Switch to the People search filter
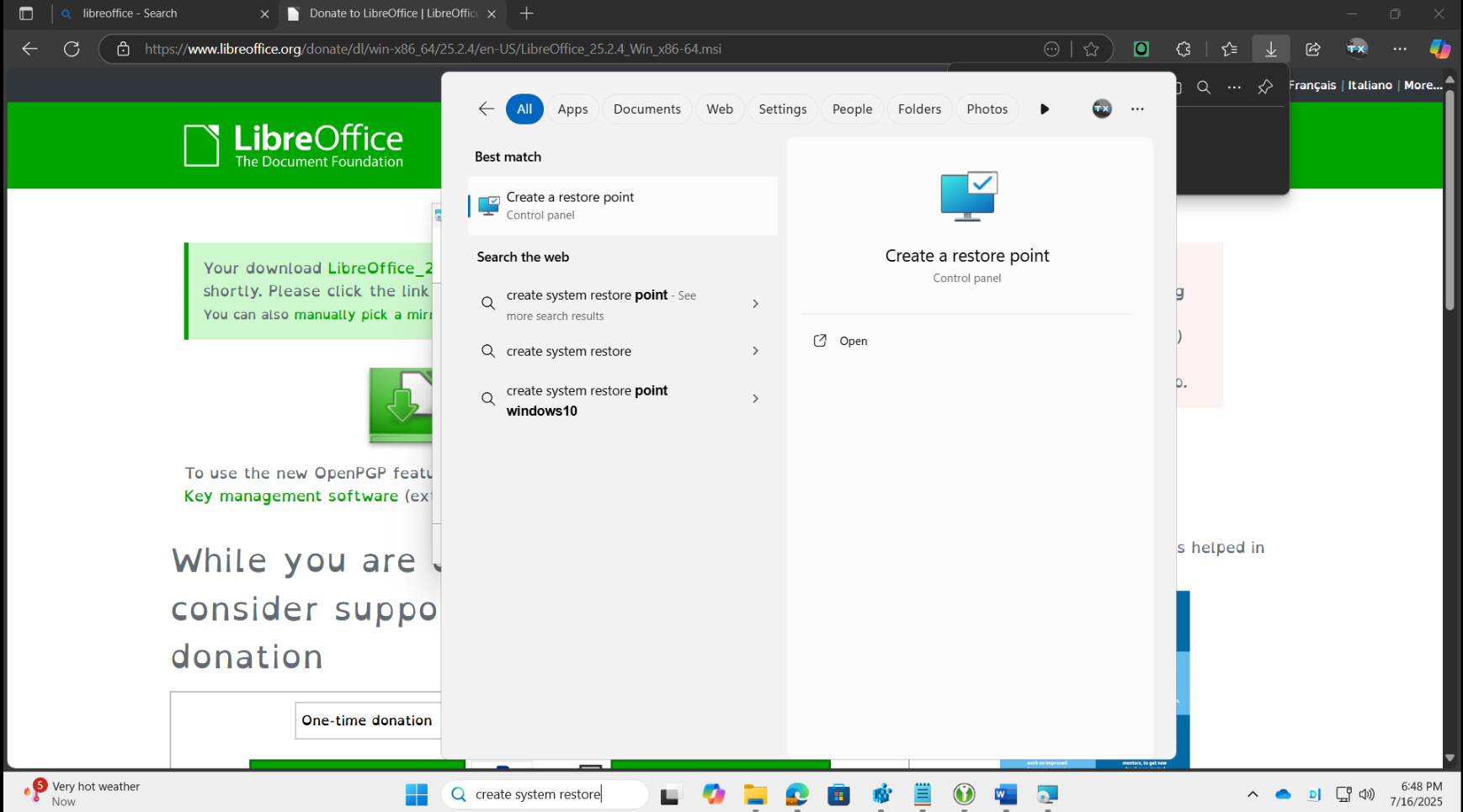This screenshot has height=812, width=1463. tap(852, 109)
